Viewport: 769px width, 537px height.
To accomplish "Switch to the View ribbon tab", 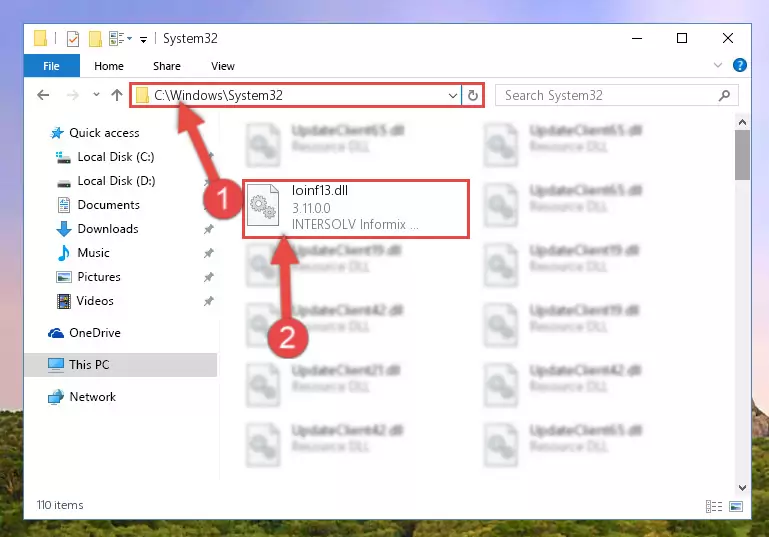I will pyautogui.click(x=223, y=66).
